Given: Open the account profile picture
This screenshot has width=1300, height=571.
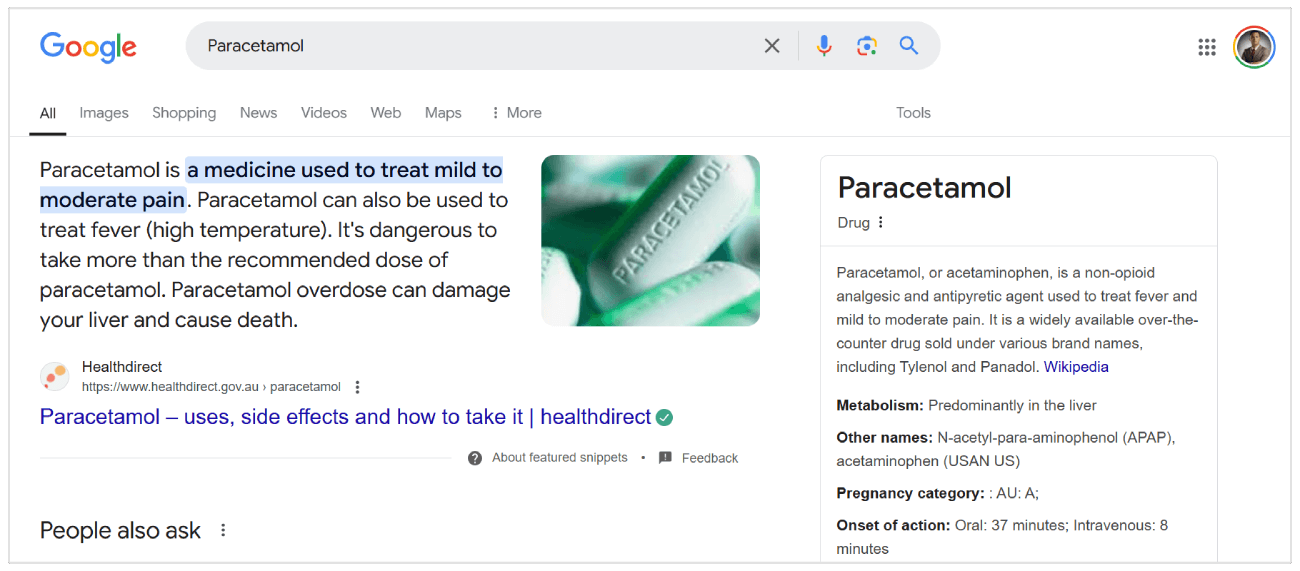Looking at the screenshot, I should (x=1254, y=47).
